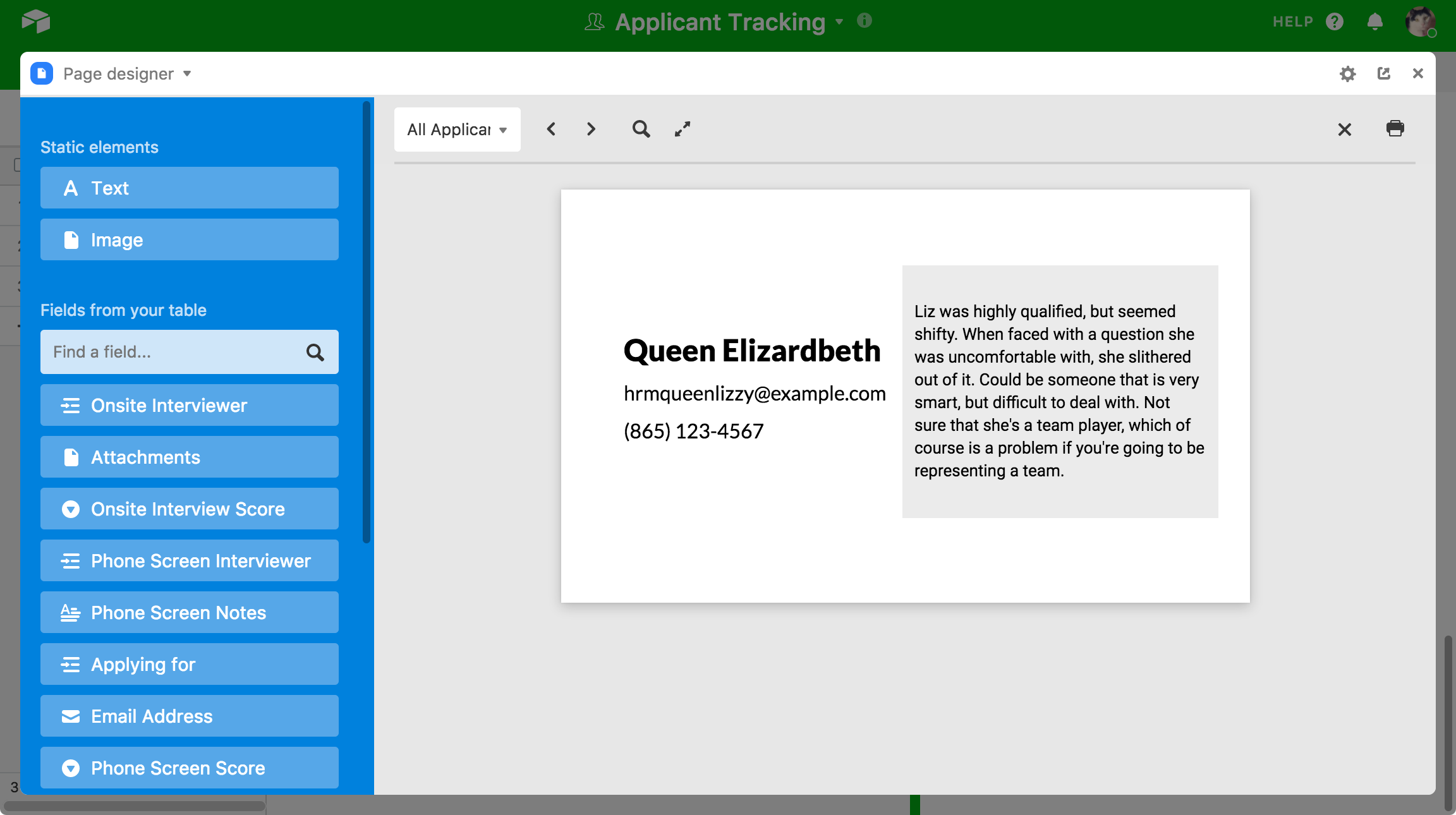Close the Page designer block
1456x815 pixels.
tap(1418, 73)
